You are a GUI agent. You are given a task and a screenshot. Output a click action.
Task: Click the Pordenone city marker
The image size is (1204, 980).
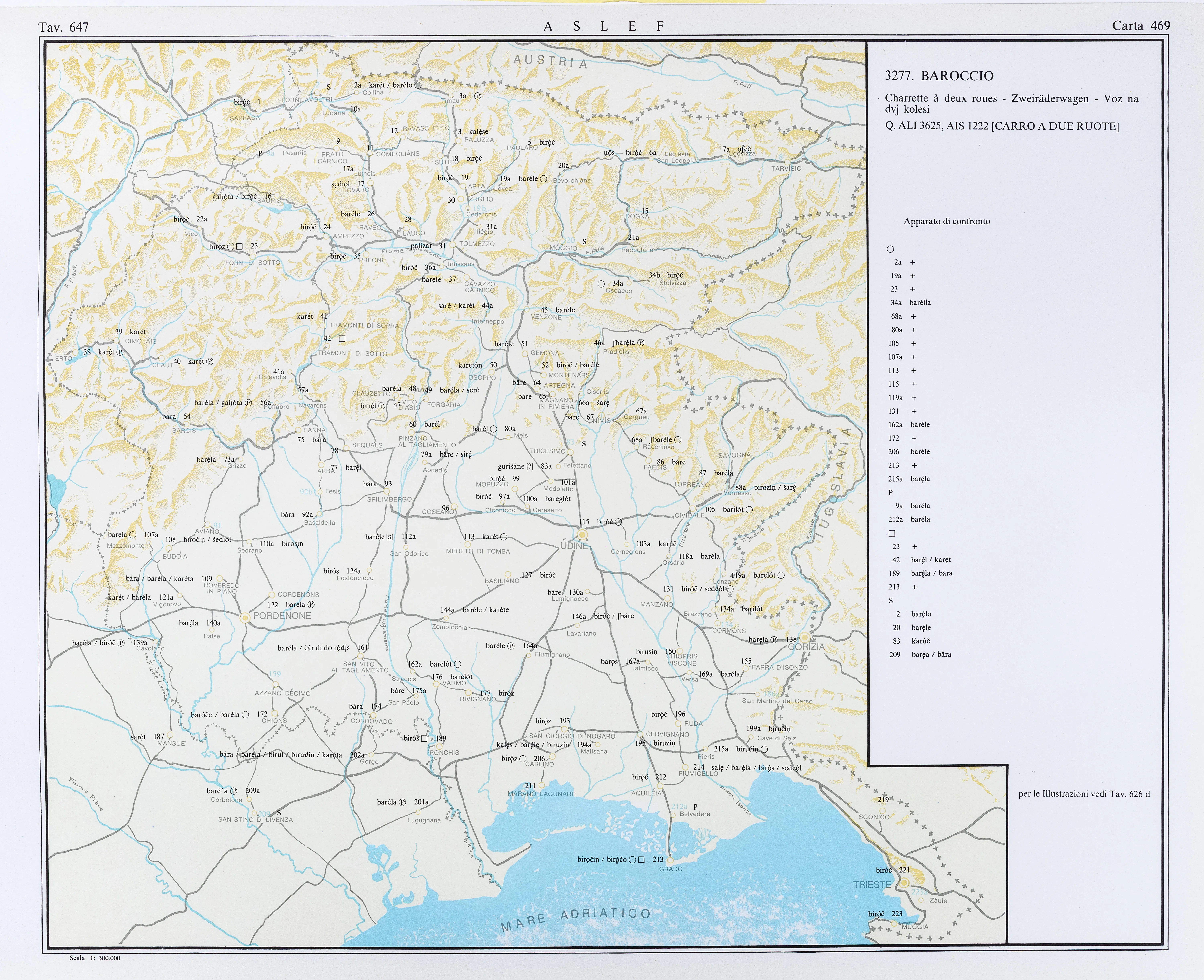point(245,618)
